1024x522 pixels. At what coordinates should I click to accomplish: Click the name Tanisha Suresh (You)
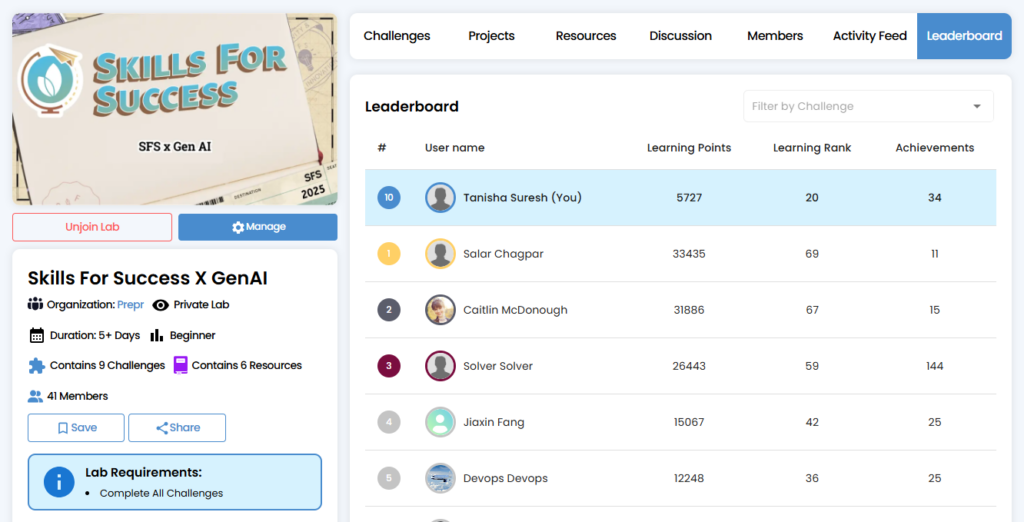[522, 197]
